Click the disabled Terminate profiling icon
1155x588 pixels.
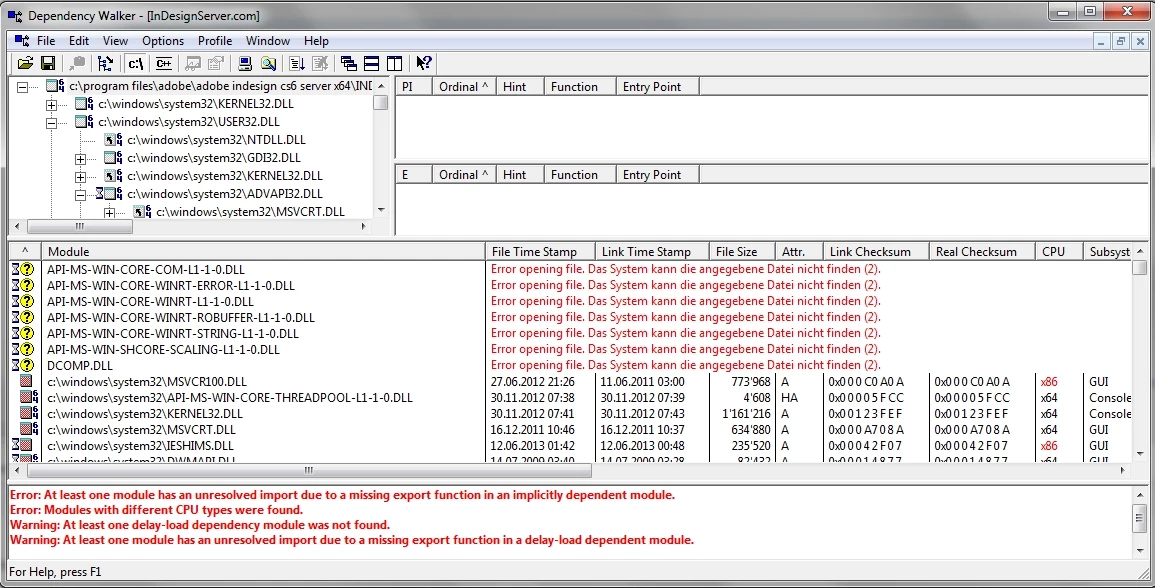click(320, 63)
